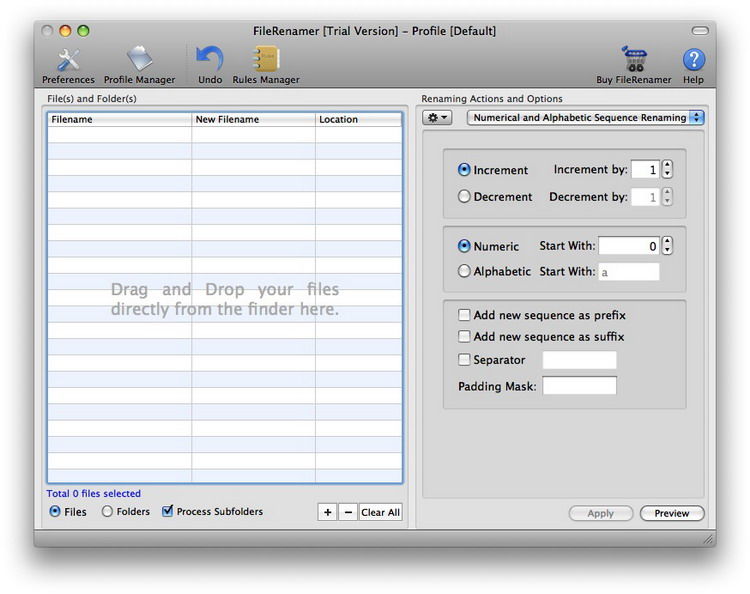Click the Buy FileRenamer cart icon

tap(633, 59)
